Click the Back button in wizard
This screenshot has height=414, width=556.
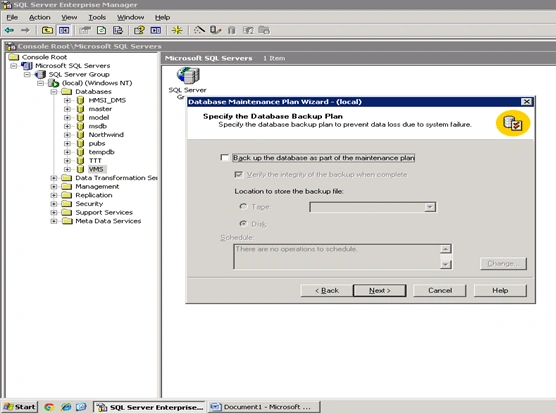(x=327, y=291)
